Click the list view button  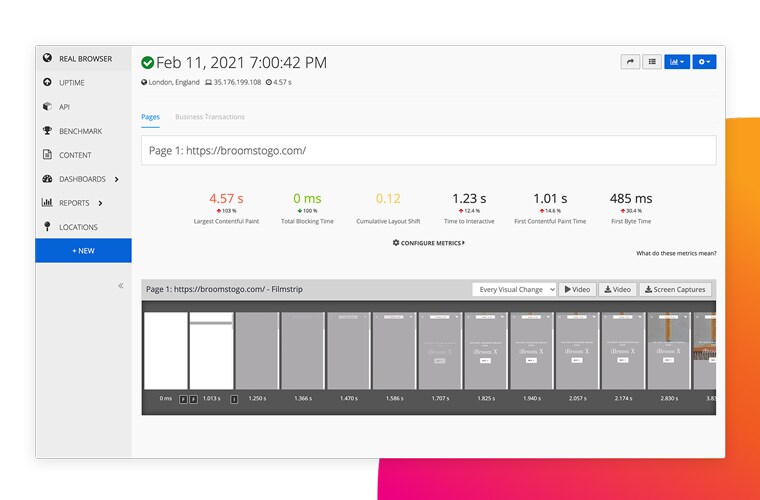pos(652,62)
